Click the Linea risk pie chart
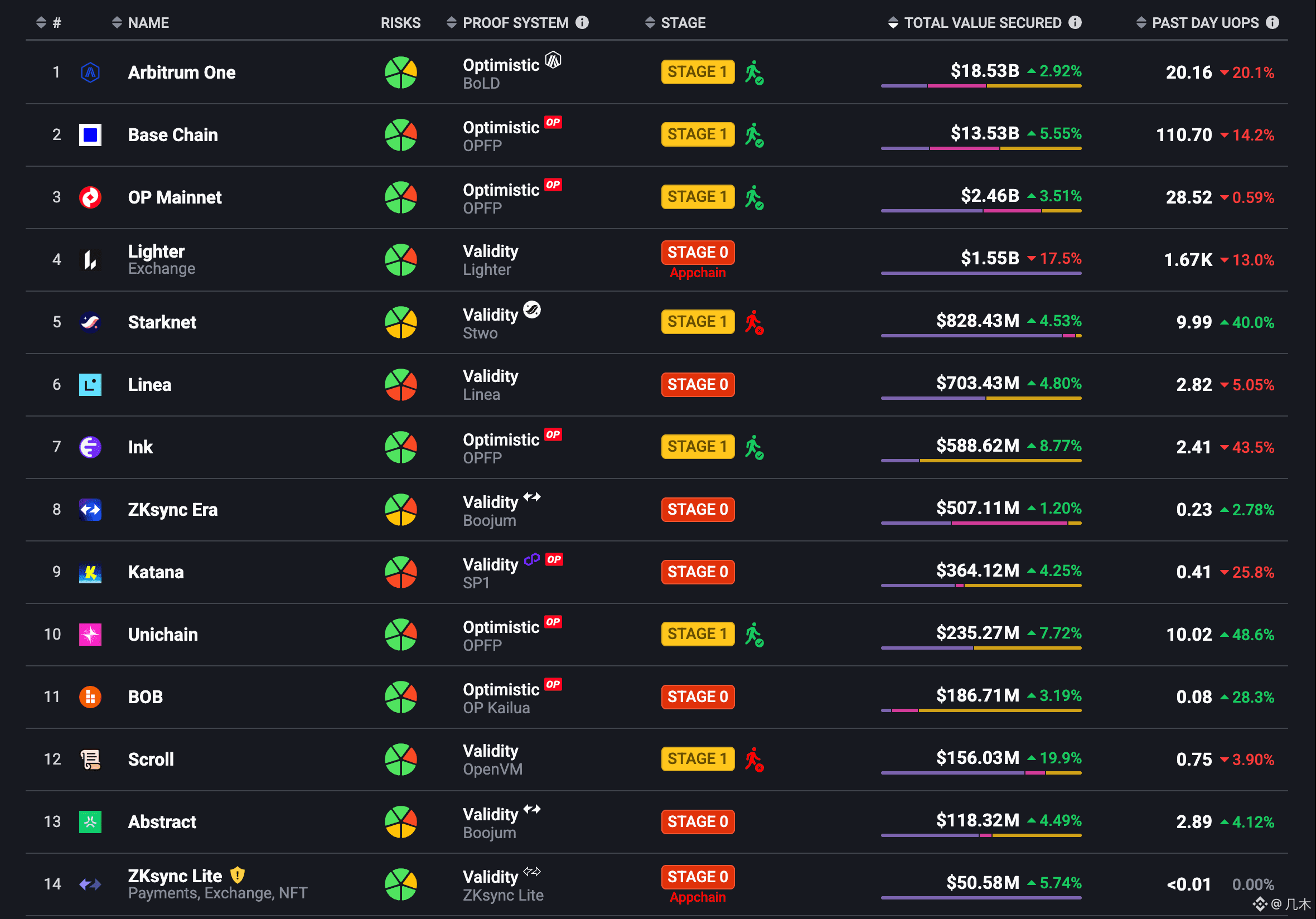 400,385
